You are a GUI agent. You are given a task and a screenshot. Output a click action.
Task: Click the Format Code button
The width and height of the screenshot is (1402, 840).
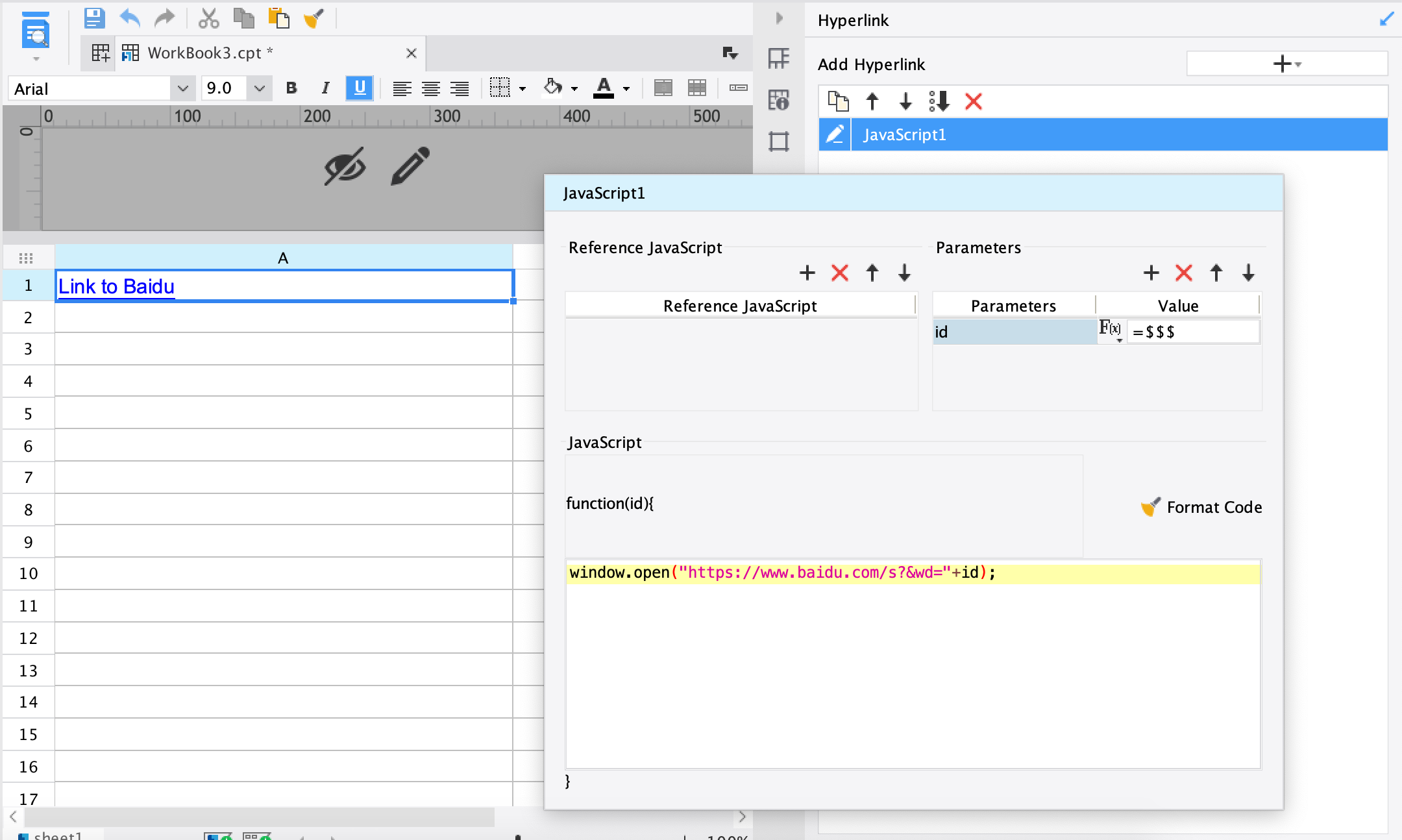click(x=1201, y=507)
